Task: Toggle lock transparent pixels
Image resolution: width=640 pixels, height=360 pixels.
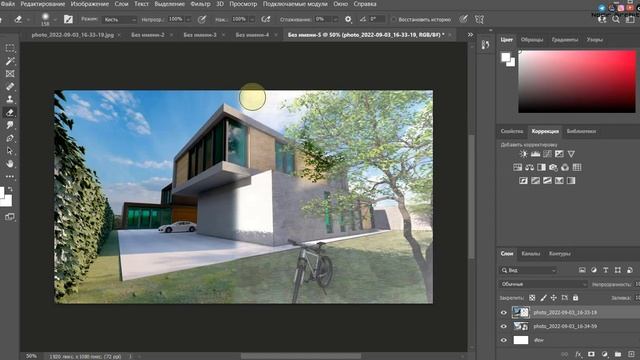Action: point(532,298)
